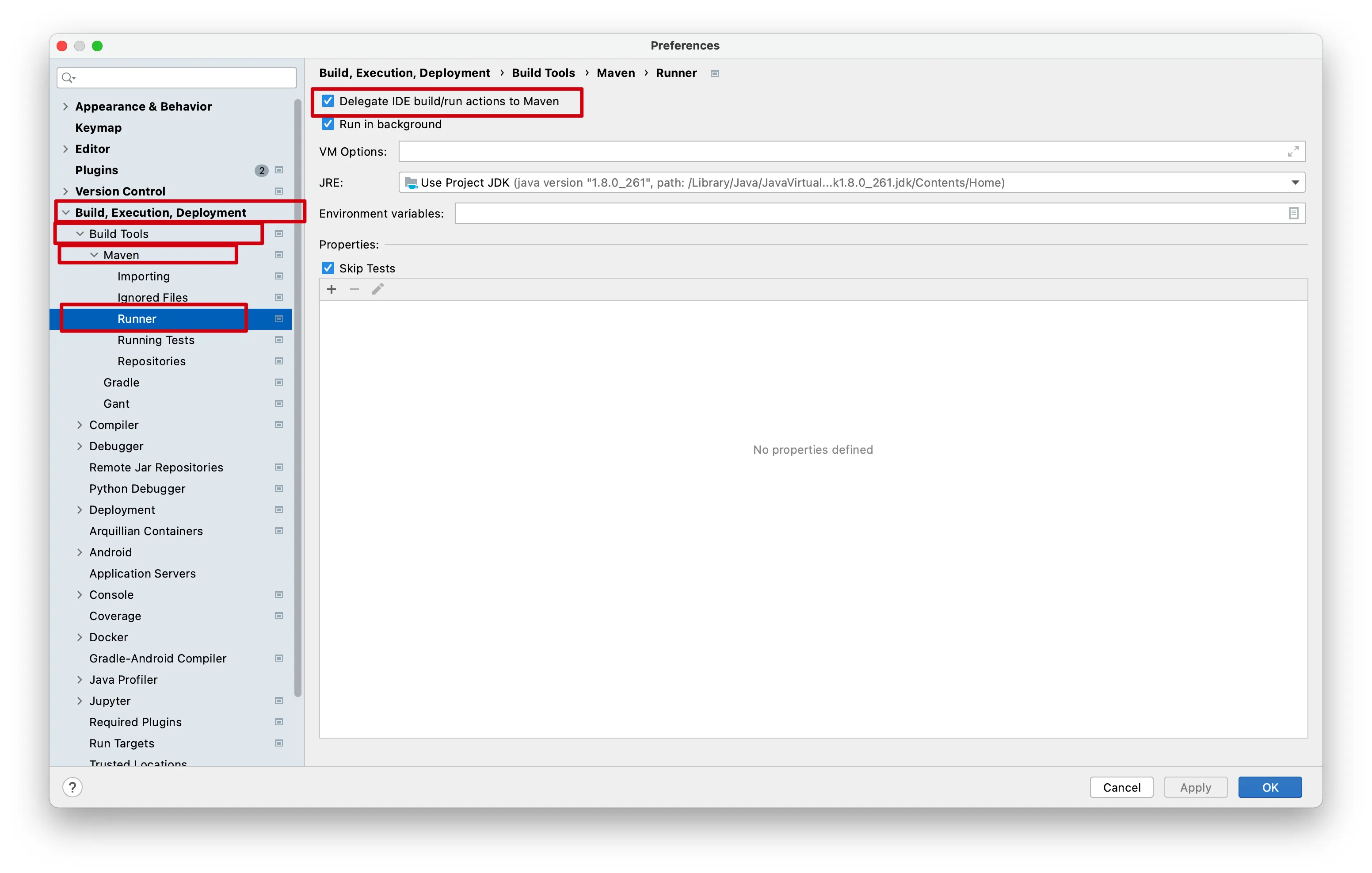The width and height of the screenshot is (1372, 873).
Task: Click the Cancel button
Action: click(1121, 788)
